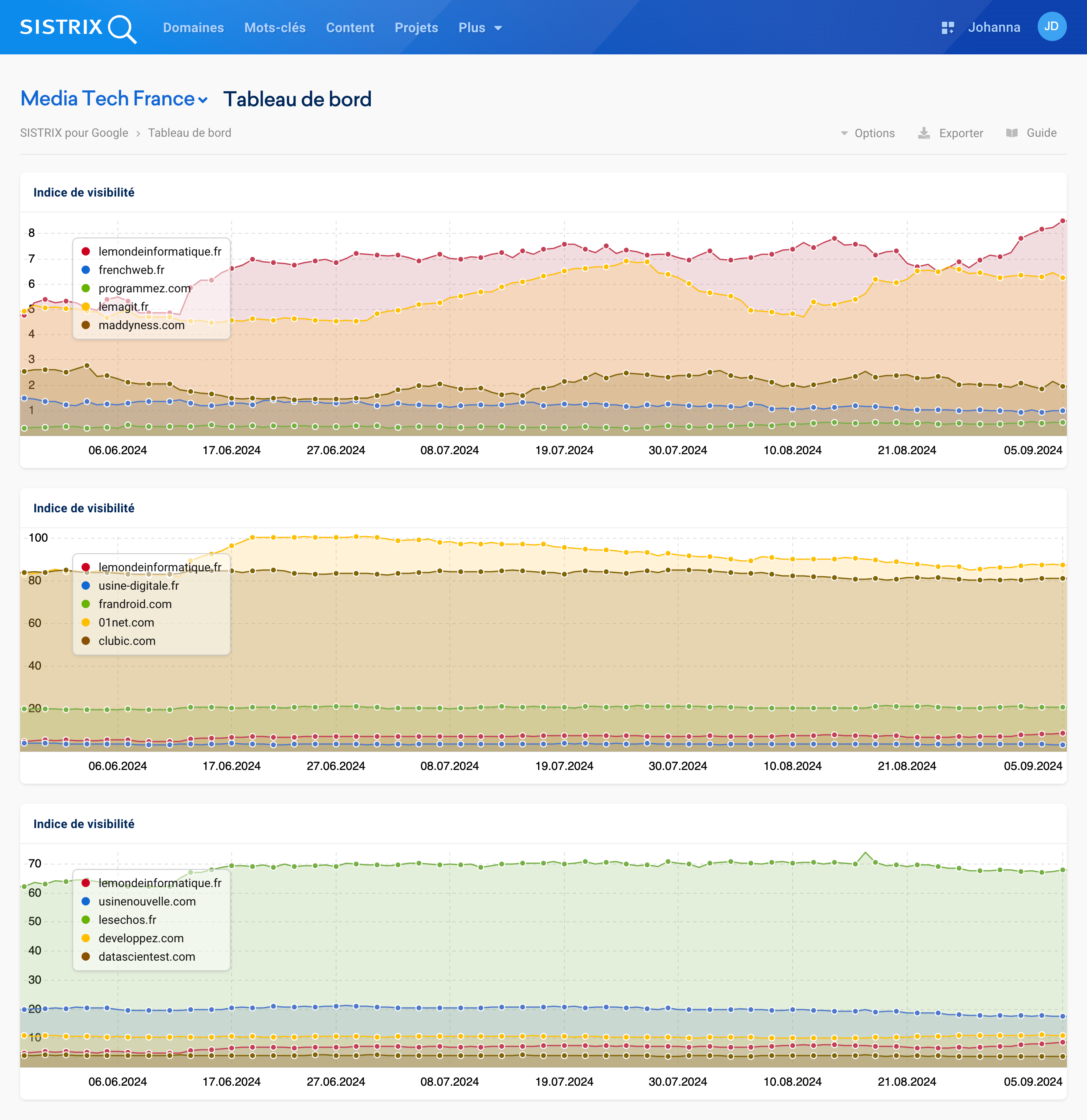Open the Mots-clés menu

tap(275, 28)
